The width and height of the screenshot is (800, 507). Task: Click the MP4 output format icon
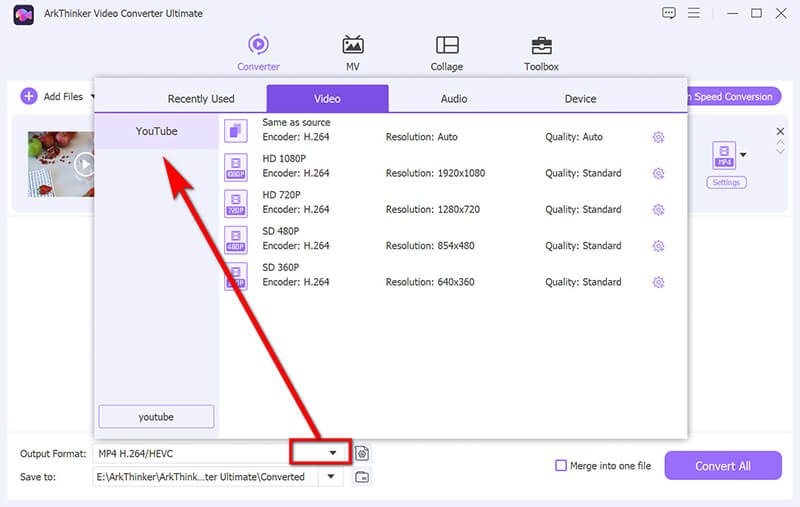click(x=724, y=155)
